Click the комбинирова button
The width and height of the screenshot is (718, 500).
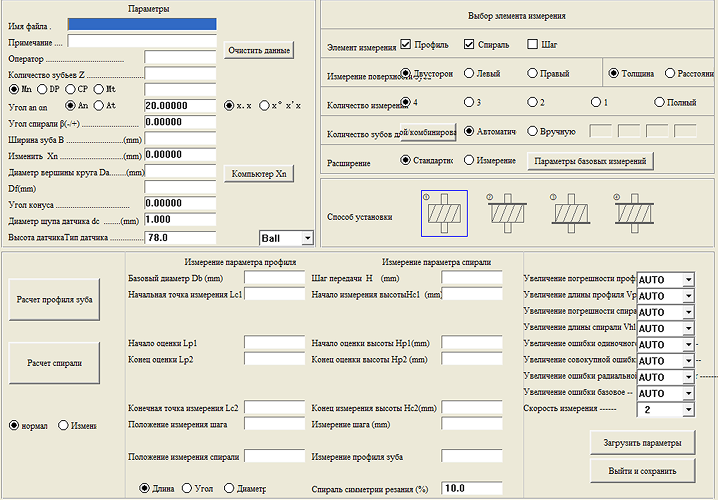428,132
